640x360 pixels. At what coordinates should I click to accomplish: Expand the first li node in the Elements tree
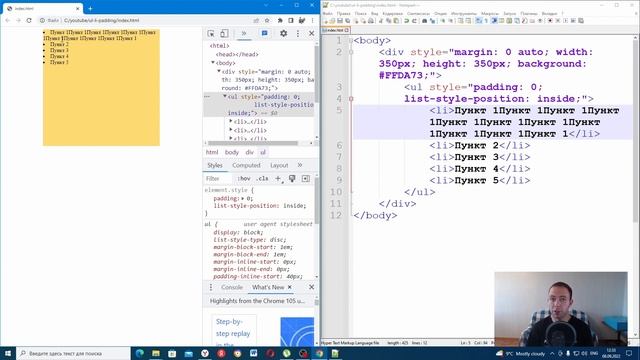tap(231, 121)
